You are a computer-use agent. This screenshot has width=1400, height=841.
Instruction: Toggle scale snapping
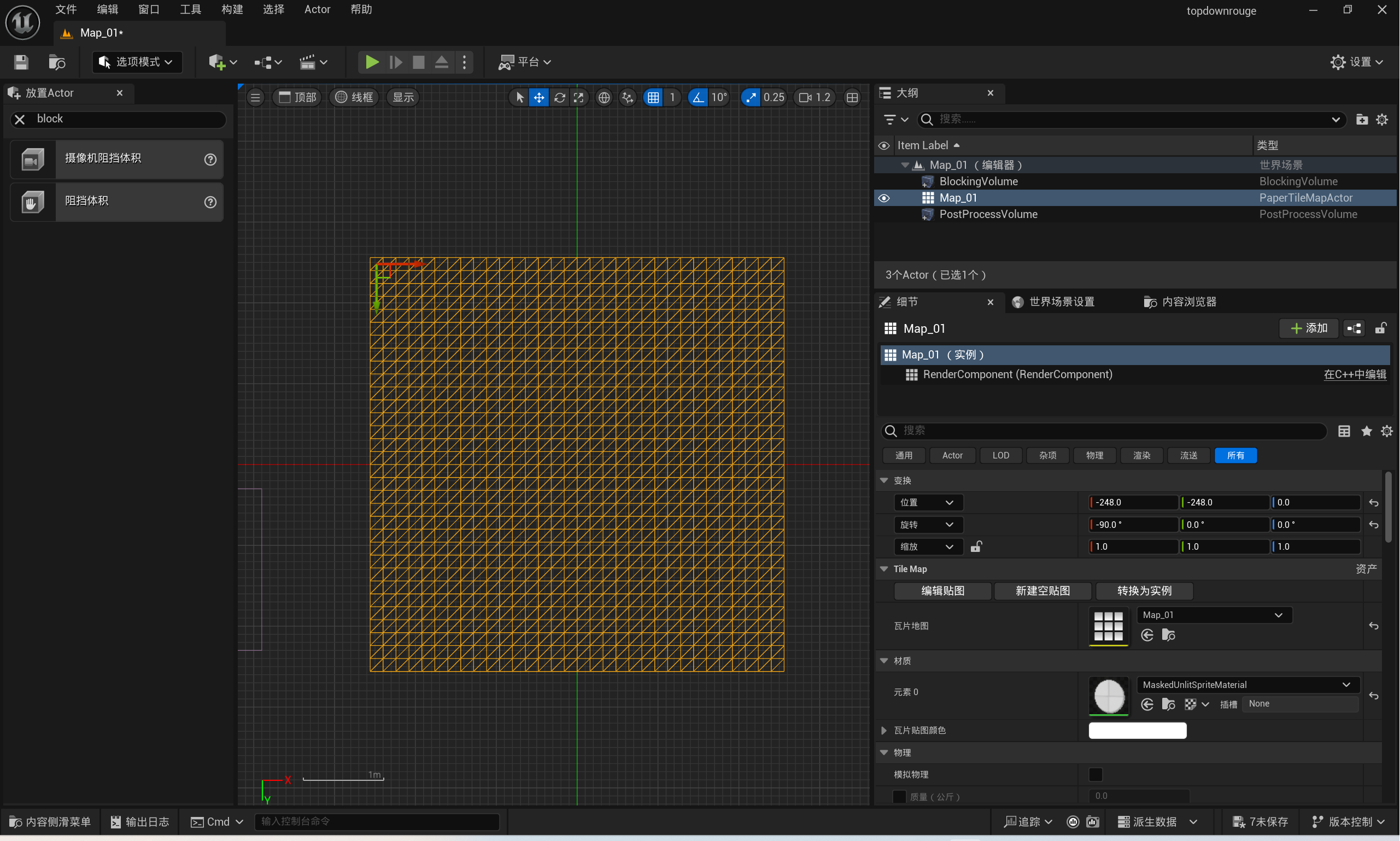(751, 97)
